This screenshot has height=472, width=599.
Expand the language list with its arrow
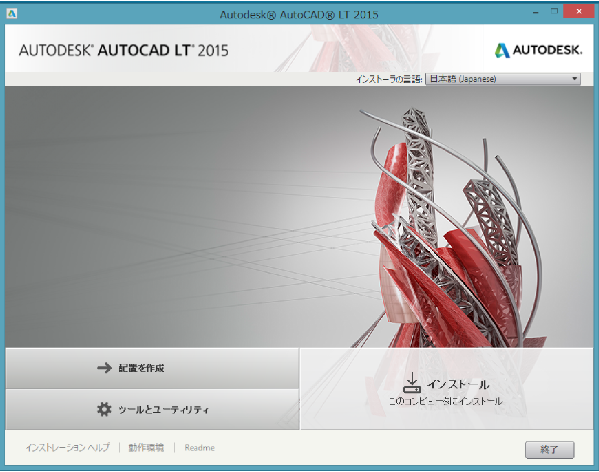pyautogui.click(x=574, y=79)
